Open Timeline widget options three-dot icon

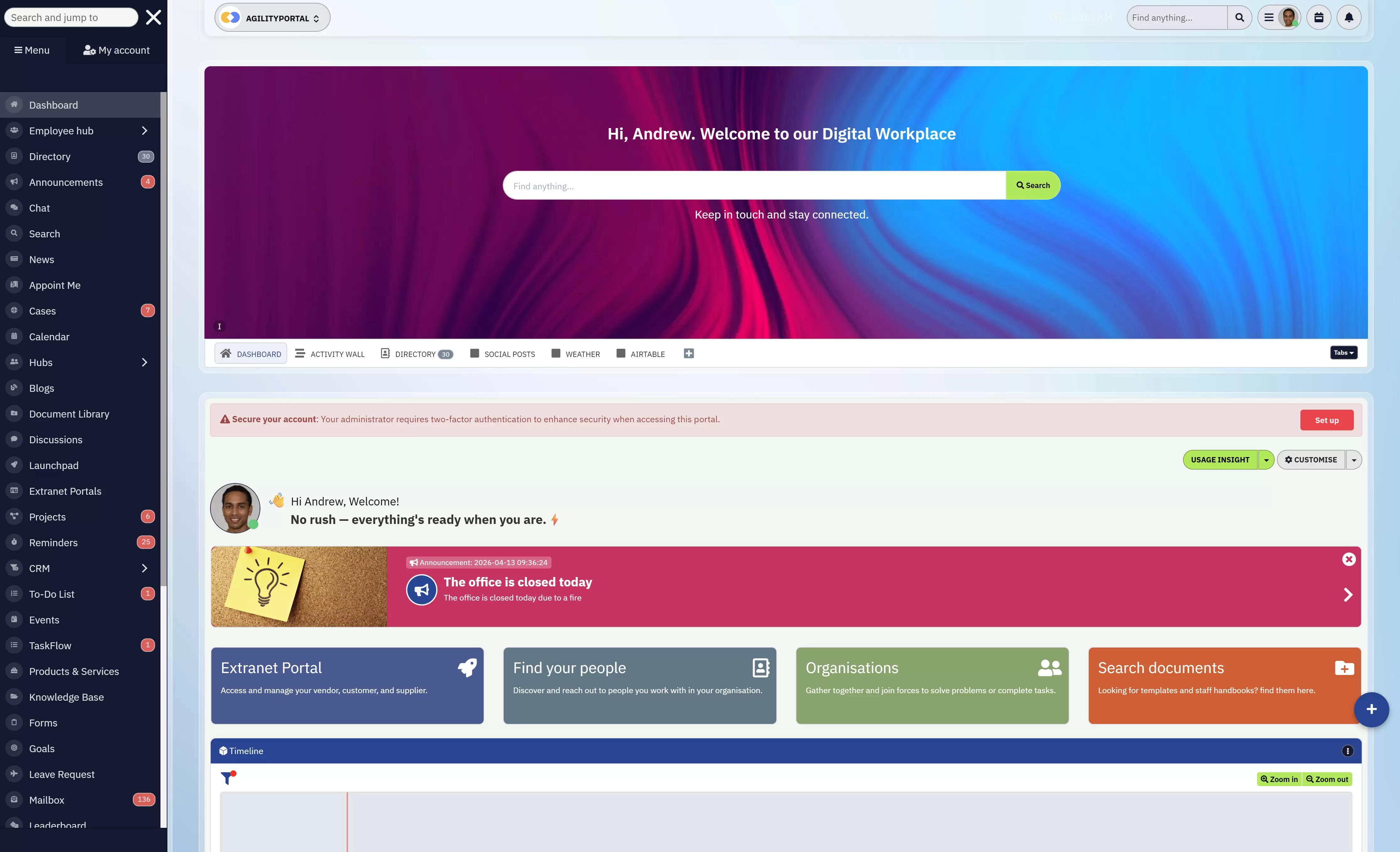click(x=1347, y=751)
